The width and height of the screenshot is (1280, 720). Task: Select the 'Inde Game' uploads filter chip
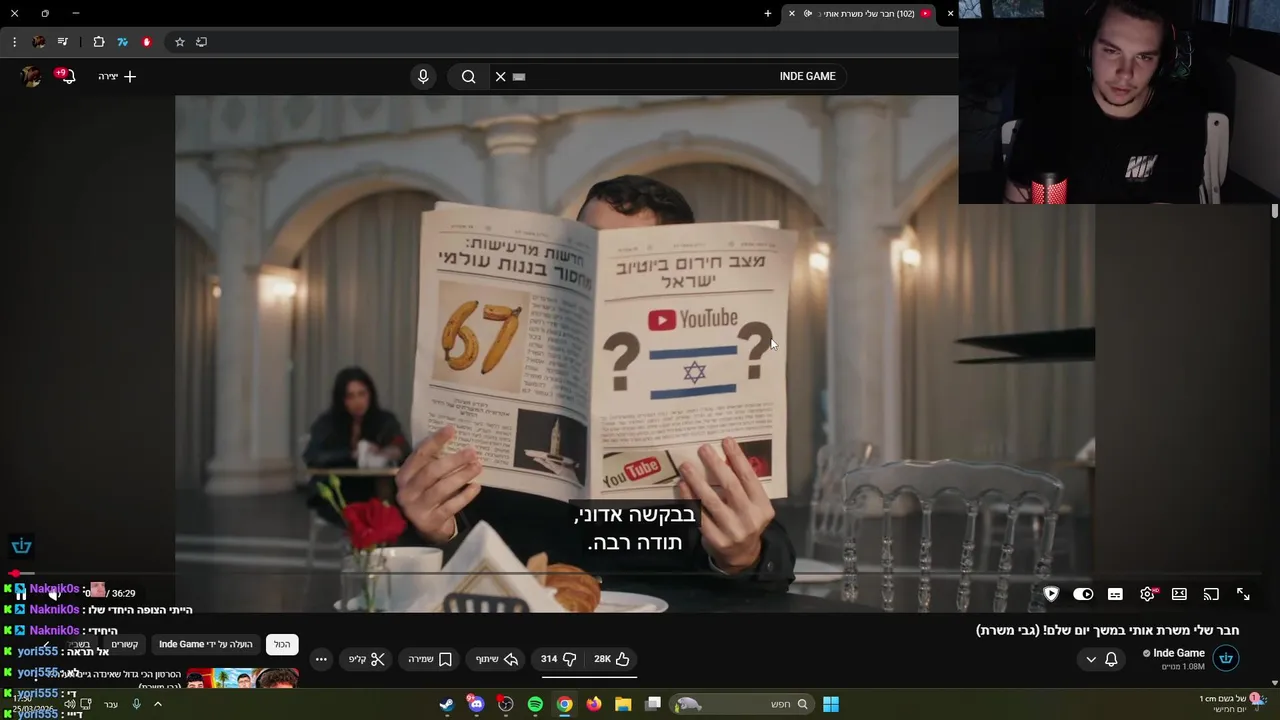click(206, 644)
